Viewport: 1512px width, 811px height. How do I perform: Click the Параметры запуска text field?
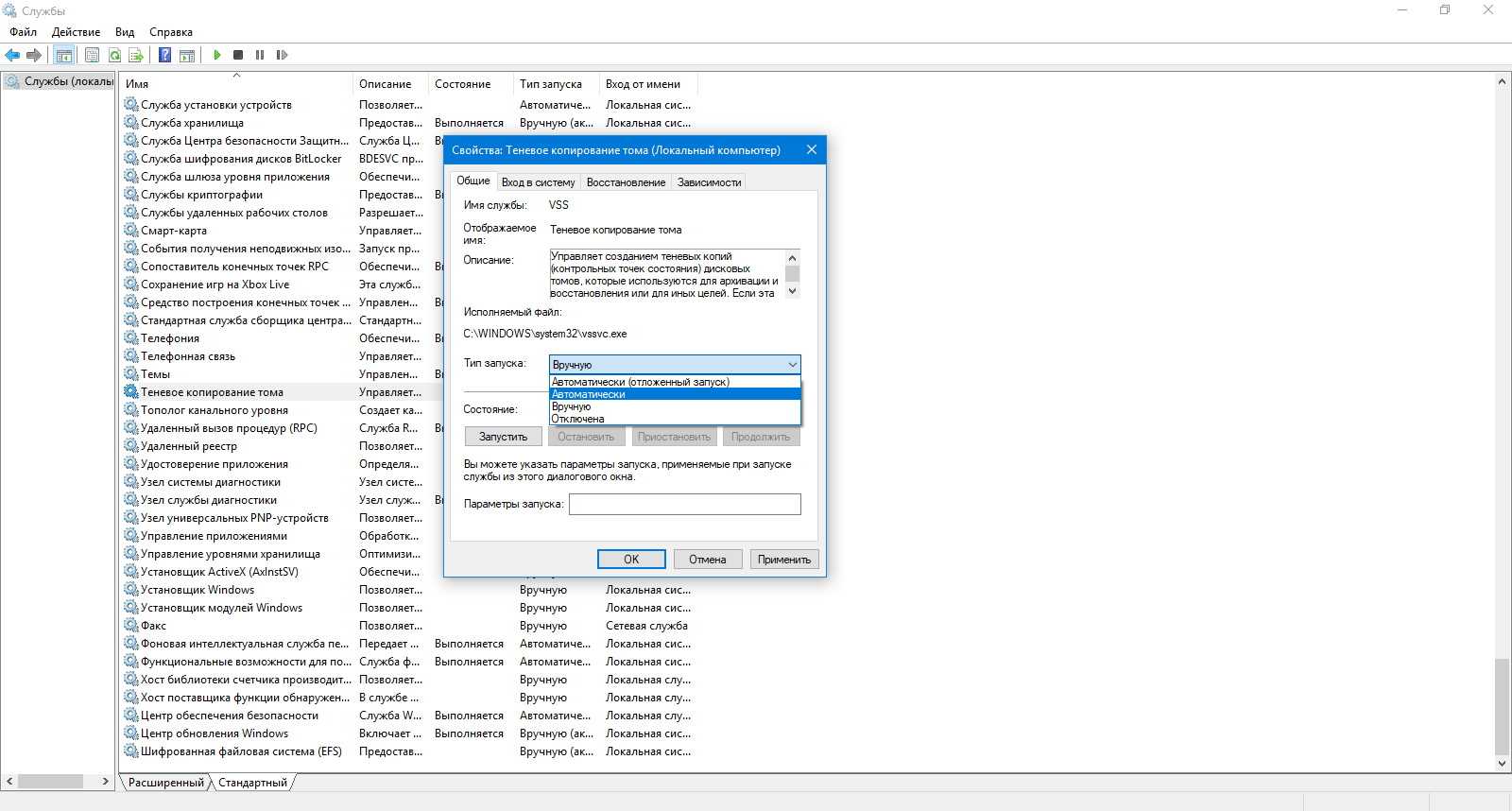tap(684, 505)
